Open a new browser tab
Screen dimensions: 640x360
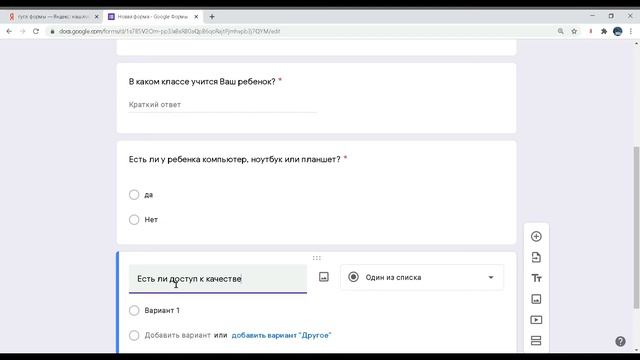[211, 17]
